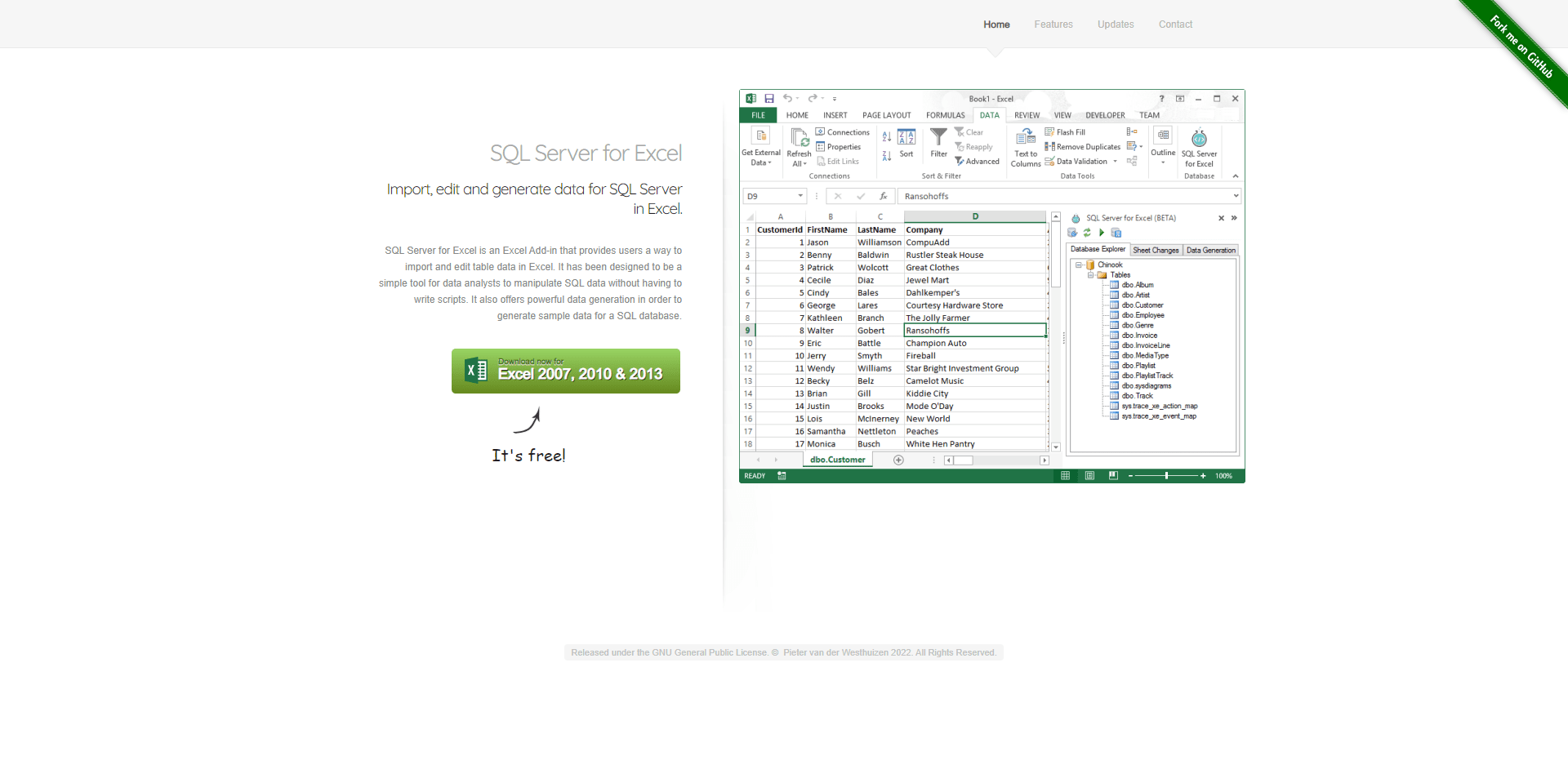1568x765 pixels.
Task: Click the Excel save icon in title bar
Action: 769,99
